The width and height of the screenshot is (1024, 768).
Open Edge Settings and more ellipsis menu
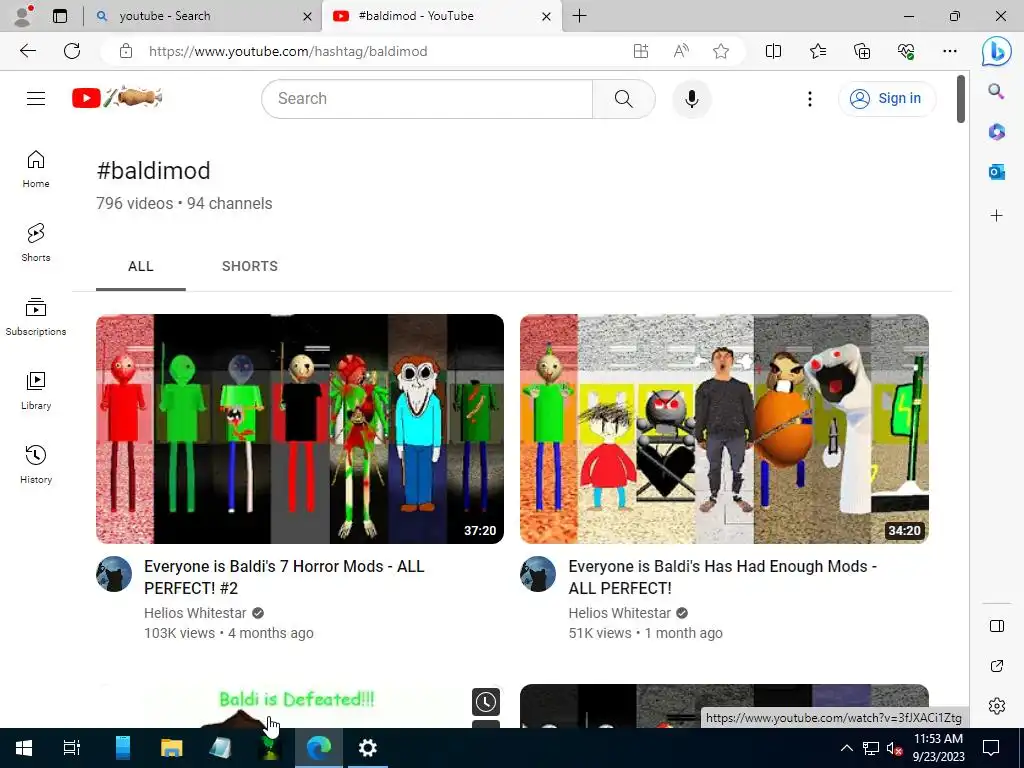tap(950, 51)
